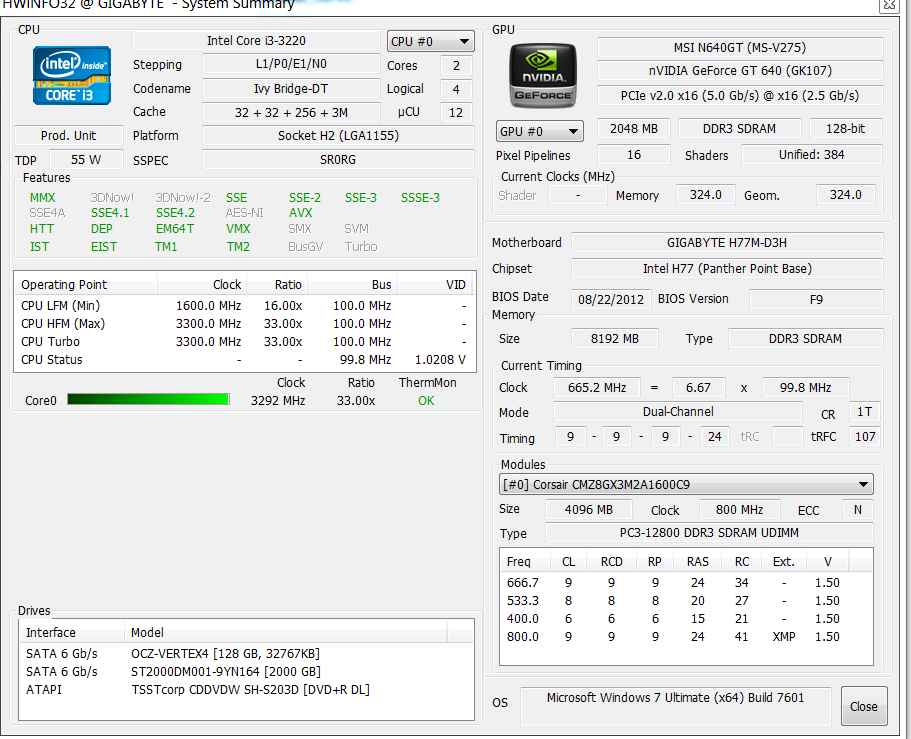Close the window via title bar X
The height and width of the screenshot is (739, 911).
click(x=890, y=5)
